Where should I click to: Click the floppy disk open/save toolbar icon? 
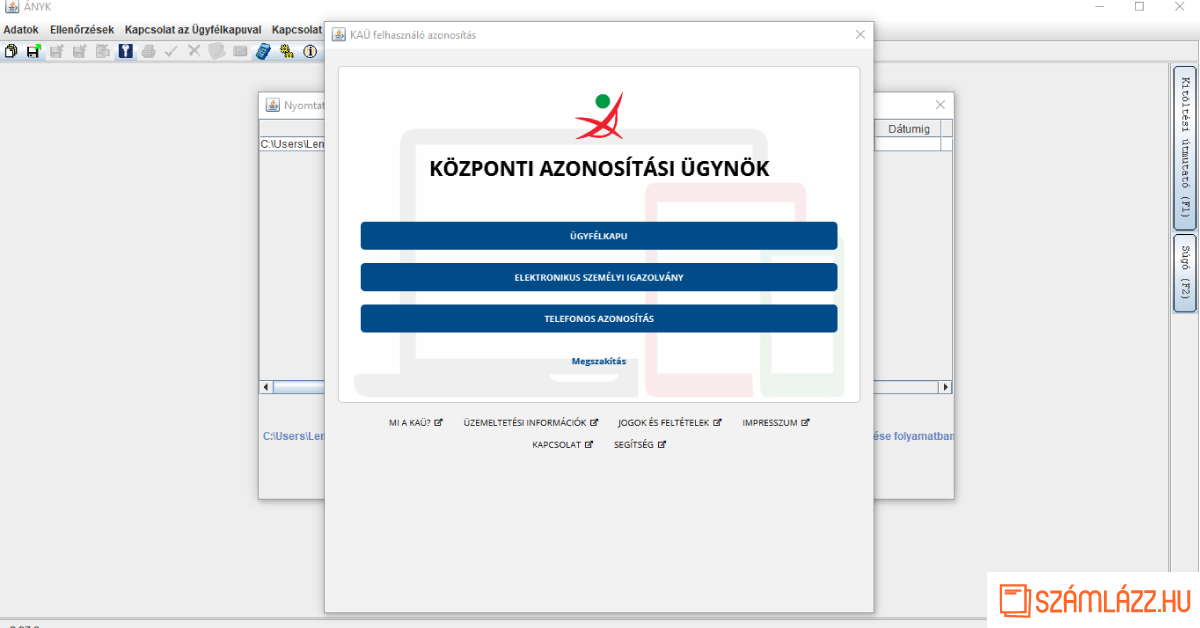tap(33, 51)
